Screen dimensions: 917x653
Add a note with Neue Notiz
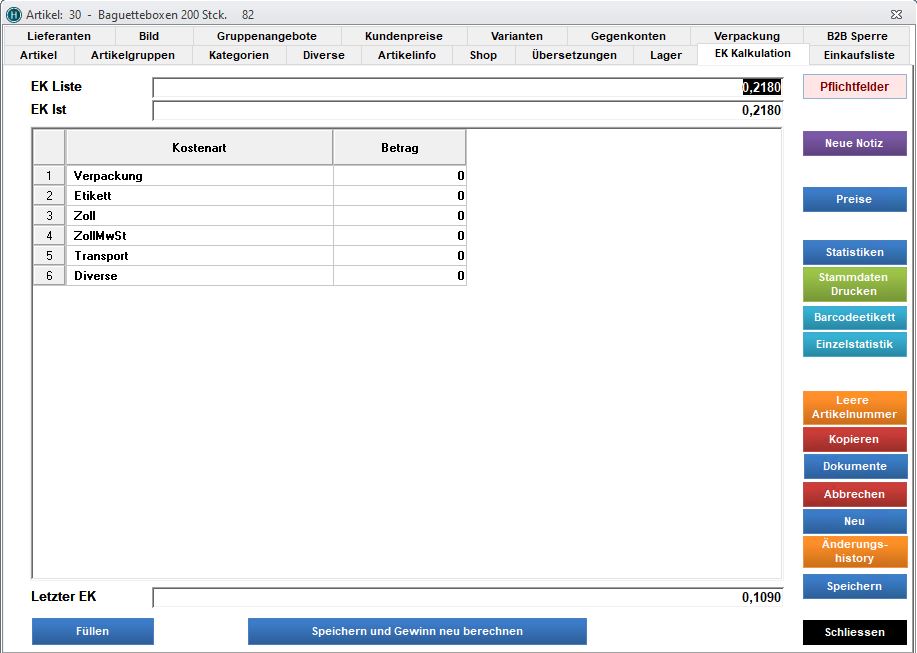[x=854, y=144]
